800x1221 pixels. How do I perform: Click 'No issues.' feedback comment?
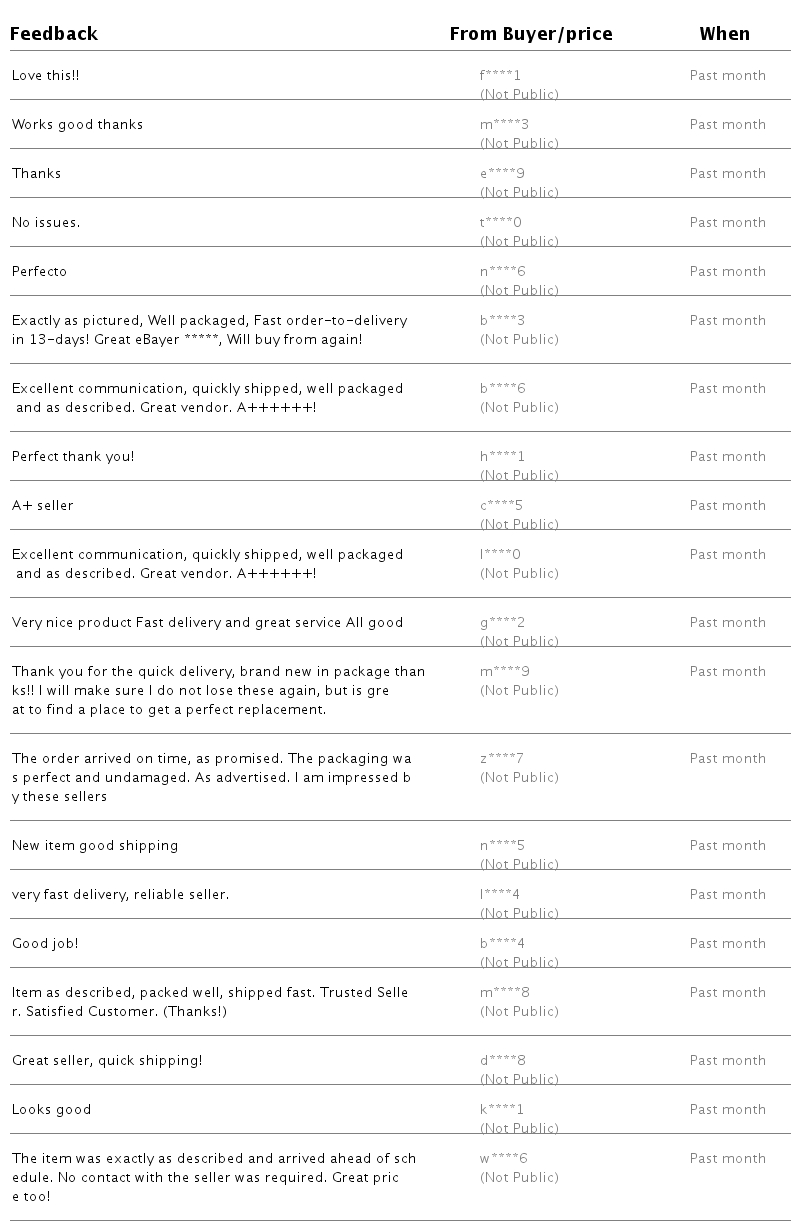(46, 222)
